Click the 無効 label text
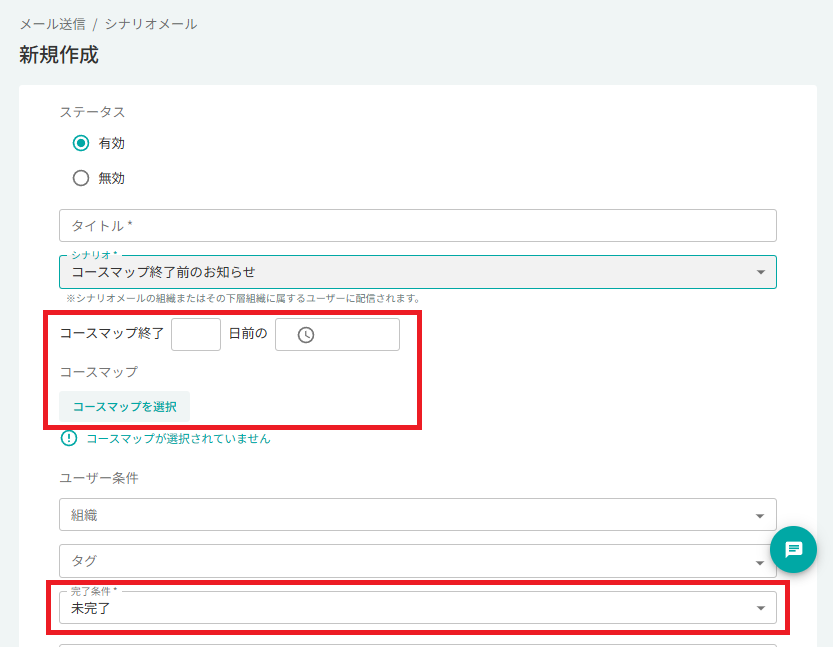The height and width of the screenshot is (647, 833). coord(112,178)
